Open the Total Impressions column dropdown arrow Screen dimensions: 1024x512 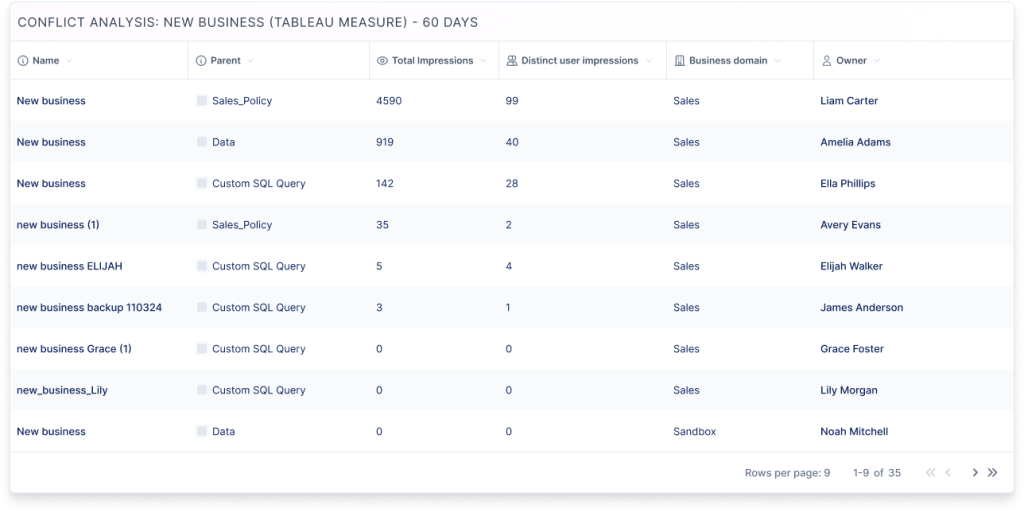pyautogui.click(x=483, y=61)
